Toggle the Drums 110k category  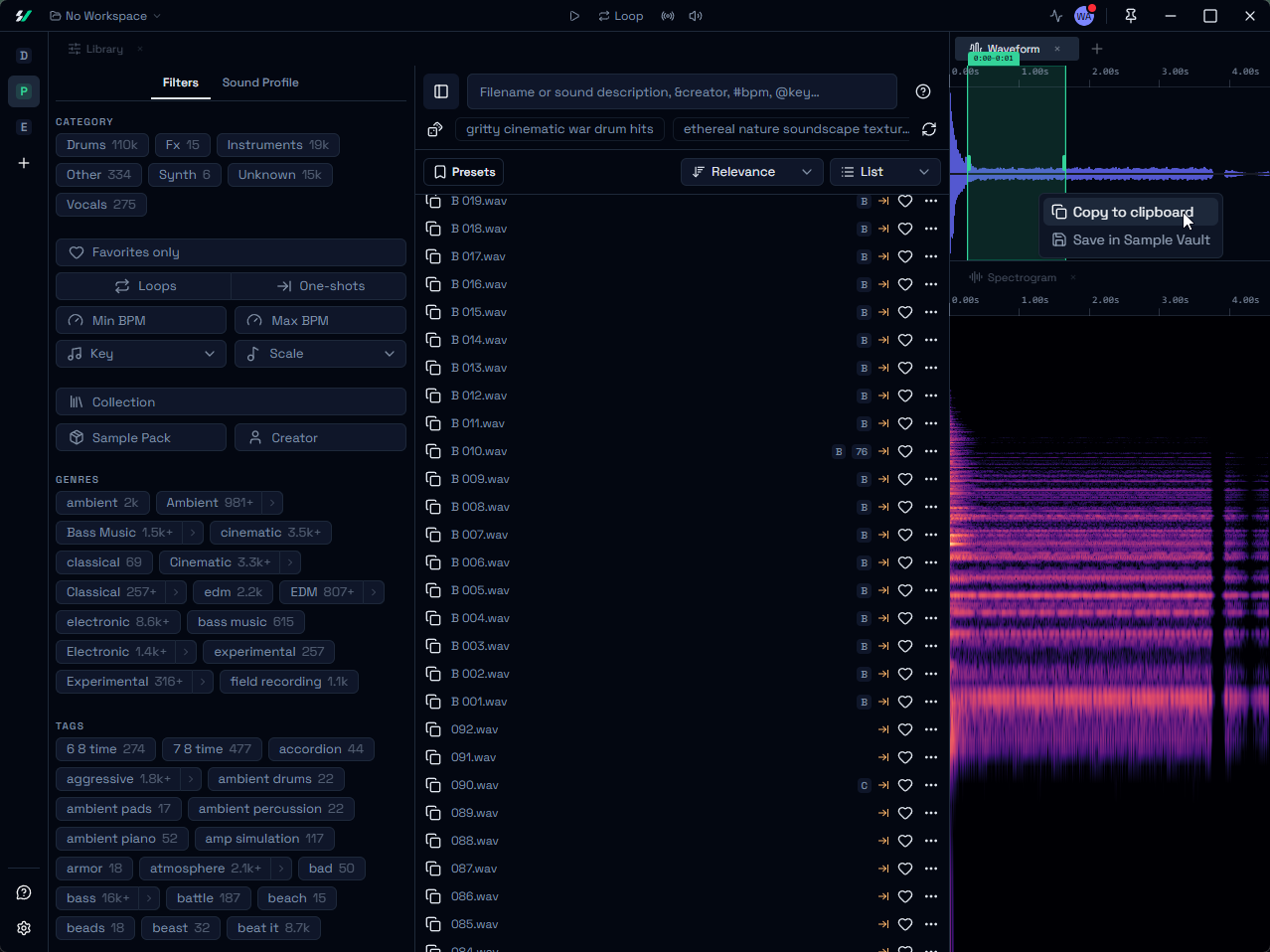pyautogui.click(x=102, y=145)
